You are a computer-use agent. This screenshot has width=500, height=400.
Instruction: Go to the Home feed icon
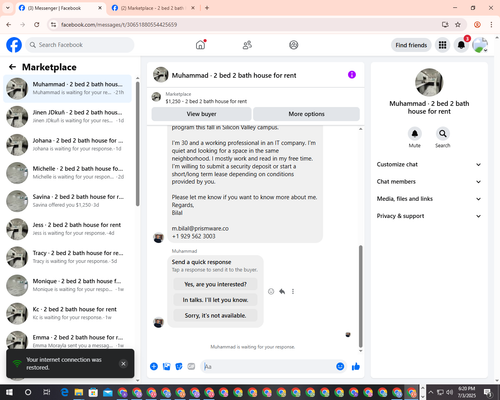[x=200, y=45]
